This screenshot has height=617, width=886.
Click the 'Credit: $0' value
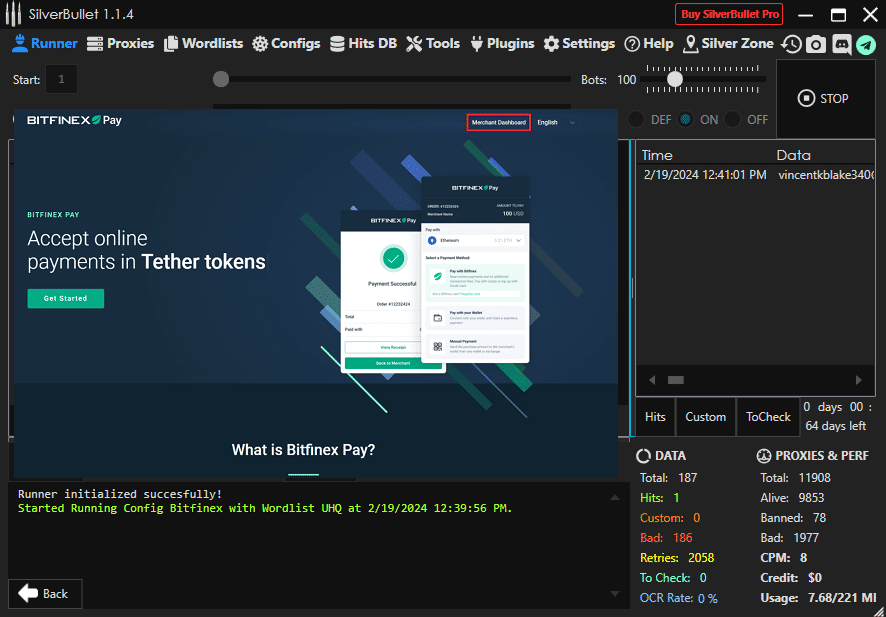791,577
